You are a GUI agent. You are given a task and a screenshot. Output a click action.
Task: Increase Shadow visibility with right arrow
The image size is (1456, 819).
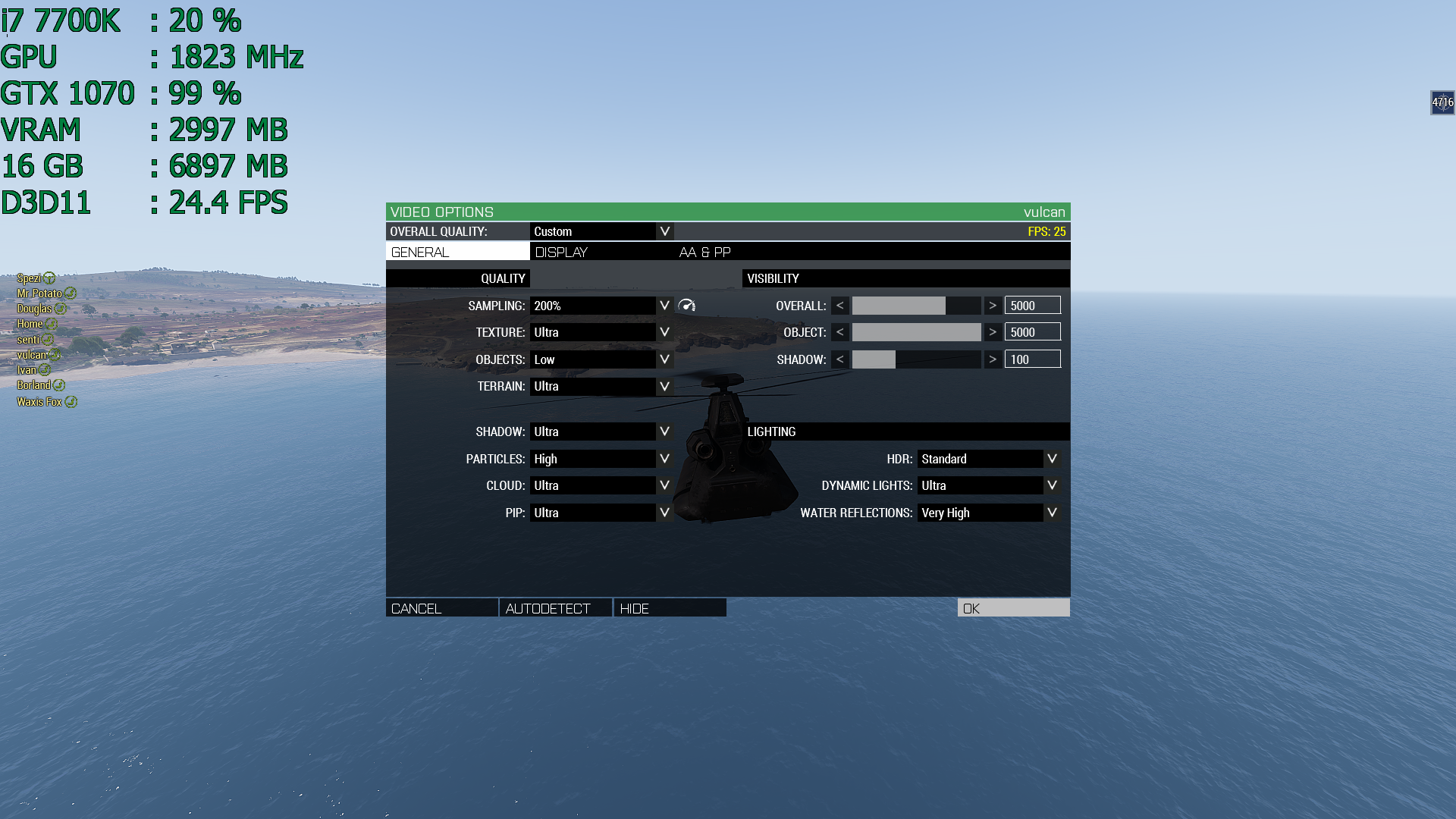(x=993, y=359)
